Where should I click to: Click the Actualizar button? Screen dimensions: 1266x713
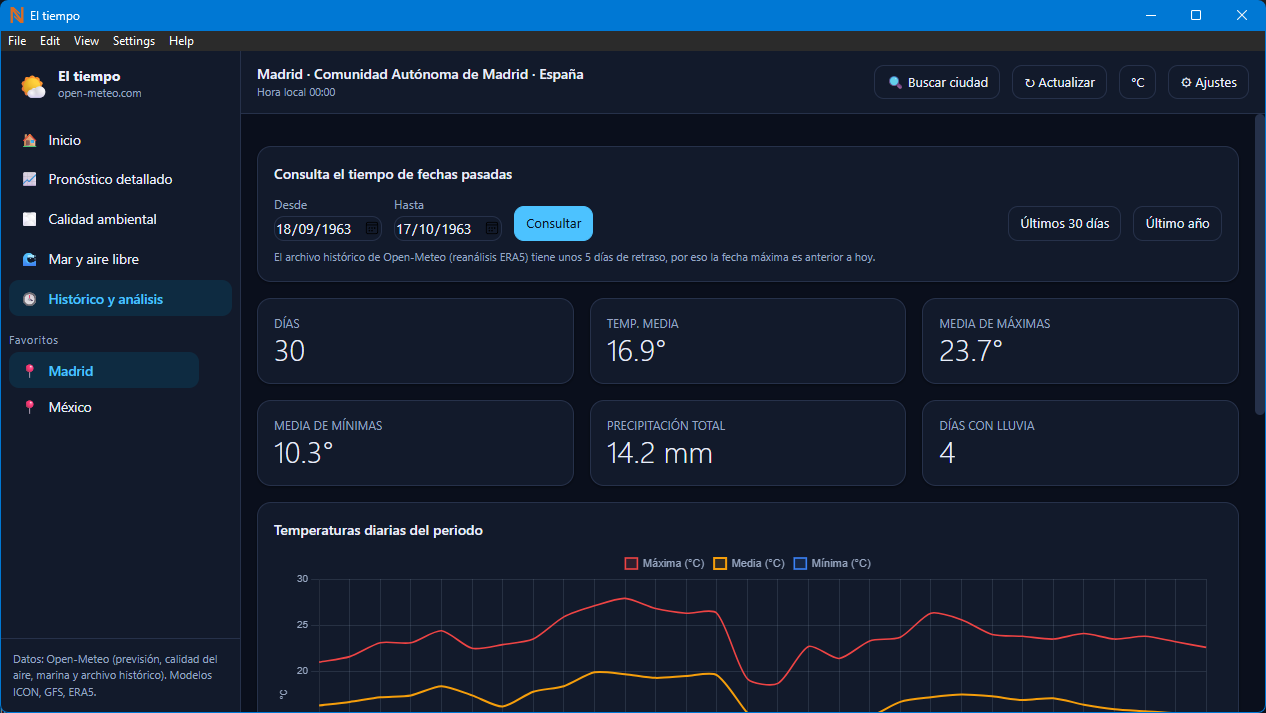click(1059, 83)
